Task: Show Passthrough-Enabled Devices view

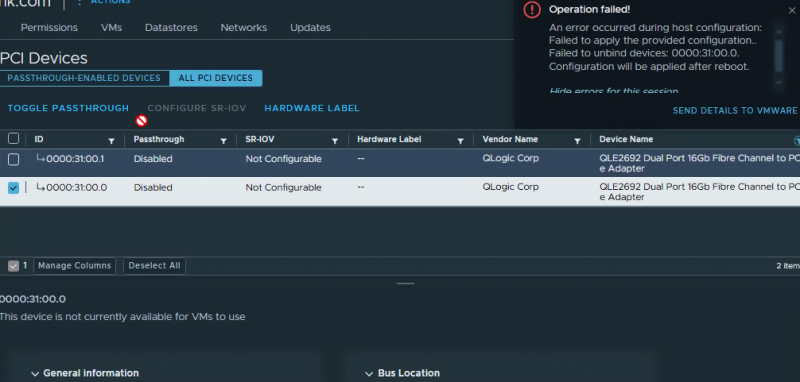Action: coord(84,78)
